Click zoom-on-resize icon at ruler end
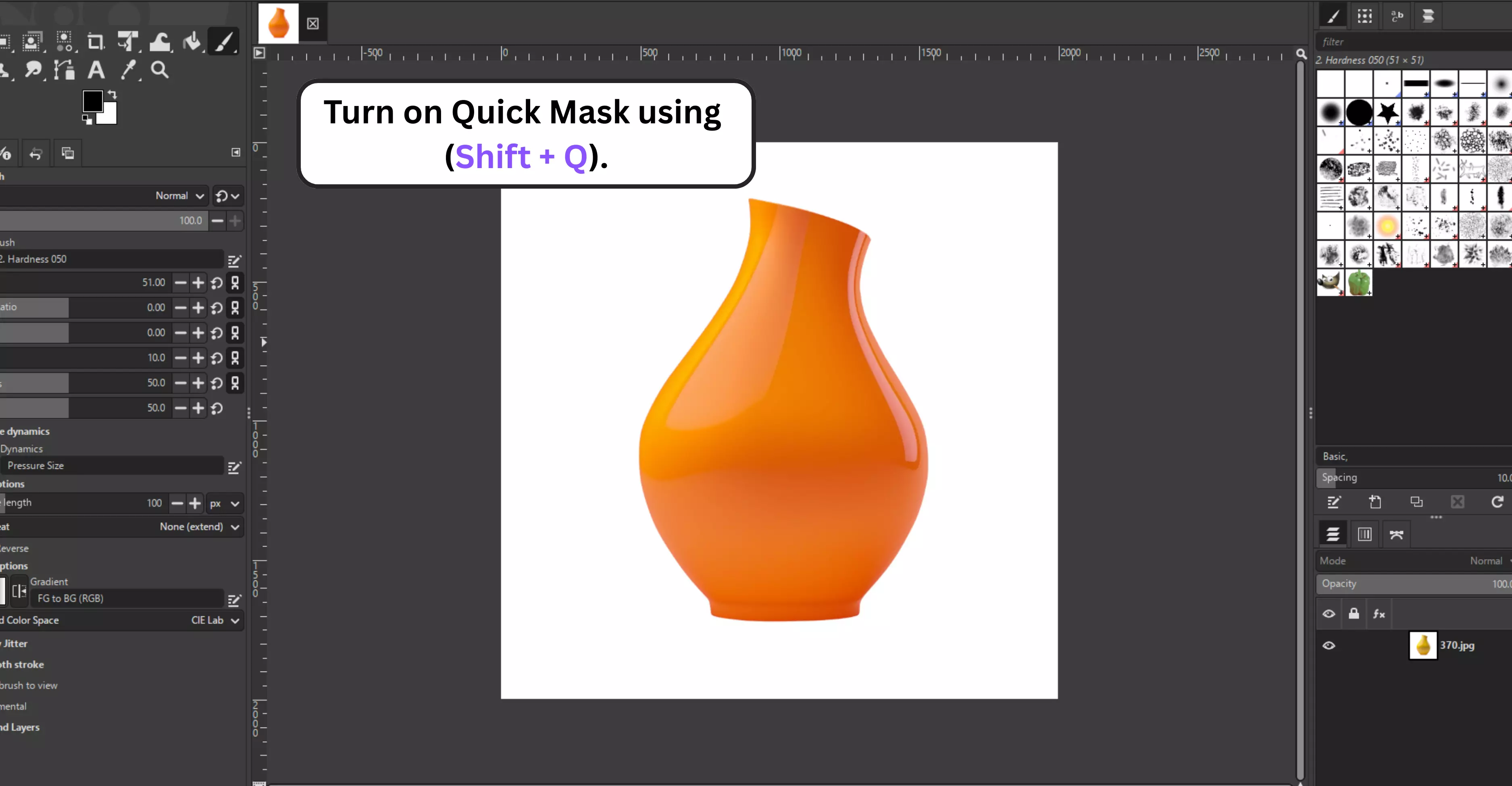This screenshot has width=1512, height=786. click(1301, 53)
